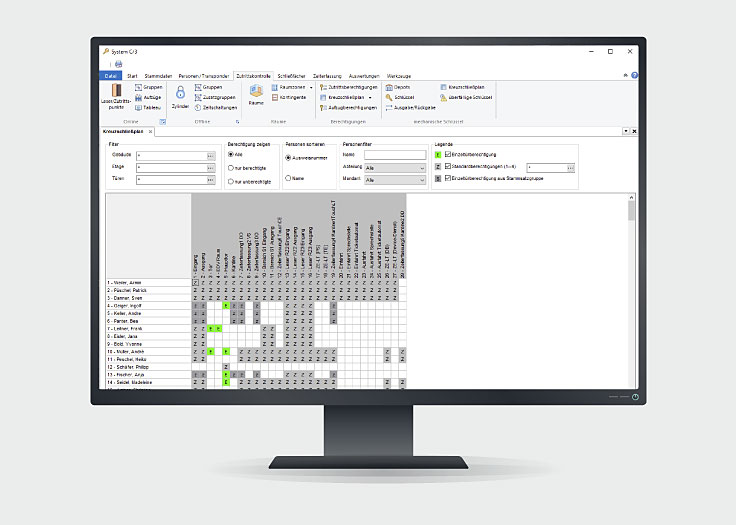The width and height of the screenshot is (736, 525).
Task: Open online Gruppen next to Leser/Zutrittspunkte
Action: (x=148, y=87)
